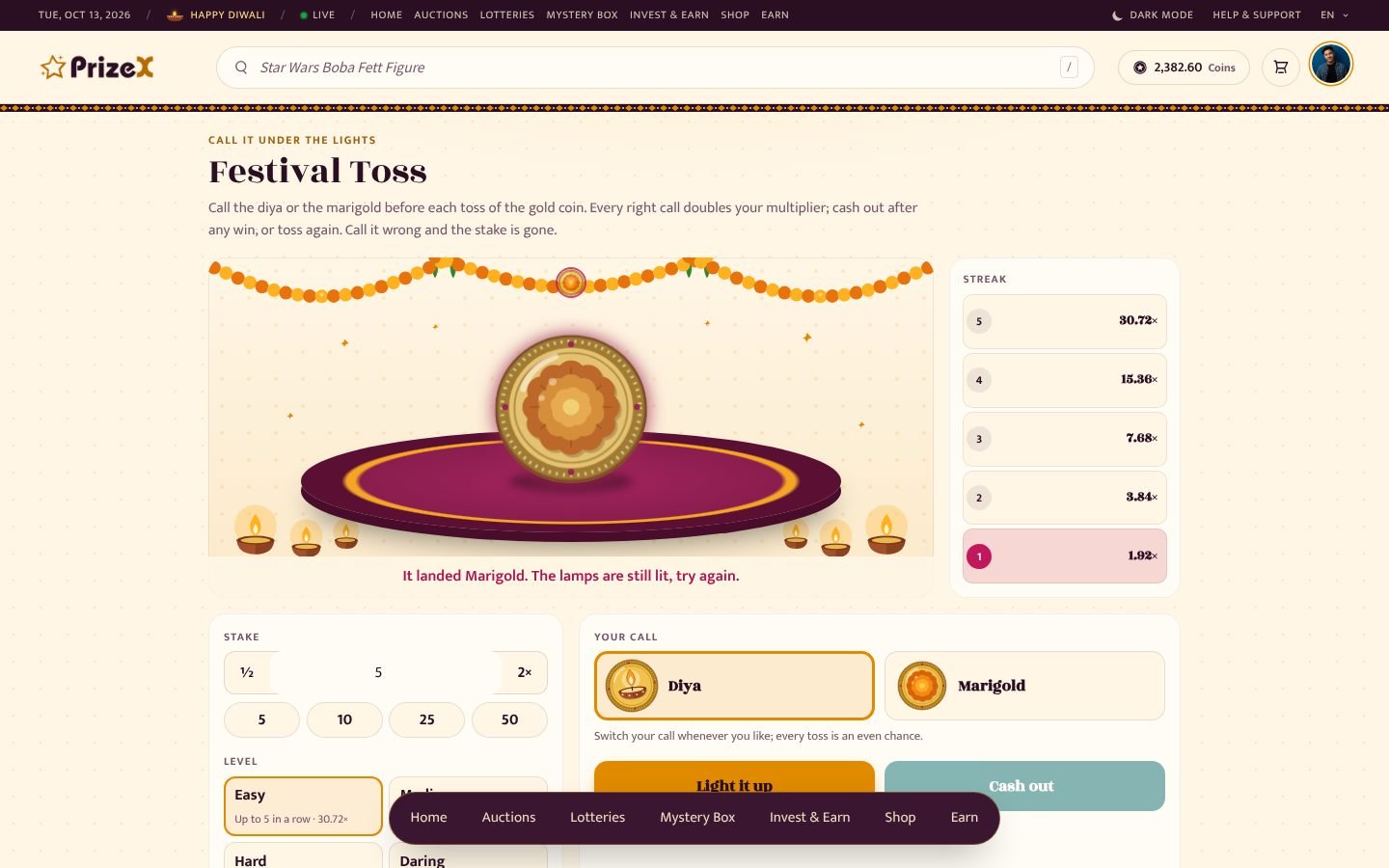Select the Daring level

(x=468, y=856)
